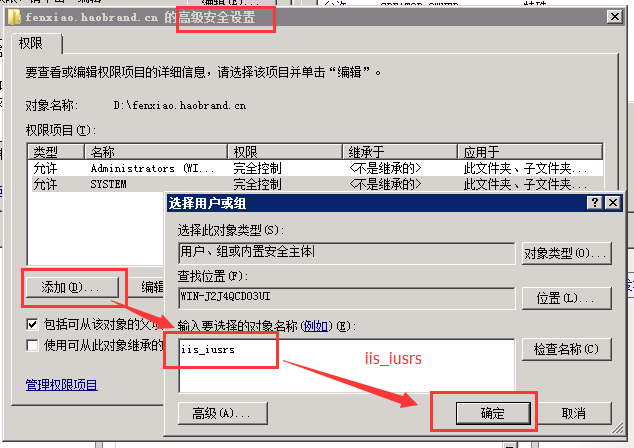Click <不是继承的> in the Administrators row
The image size is (634, 448).
pos(385,168)
